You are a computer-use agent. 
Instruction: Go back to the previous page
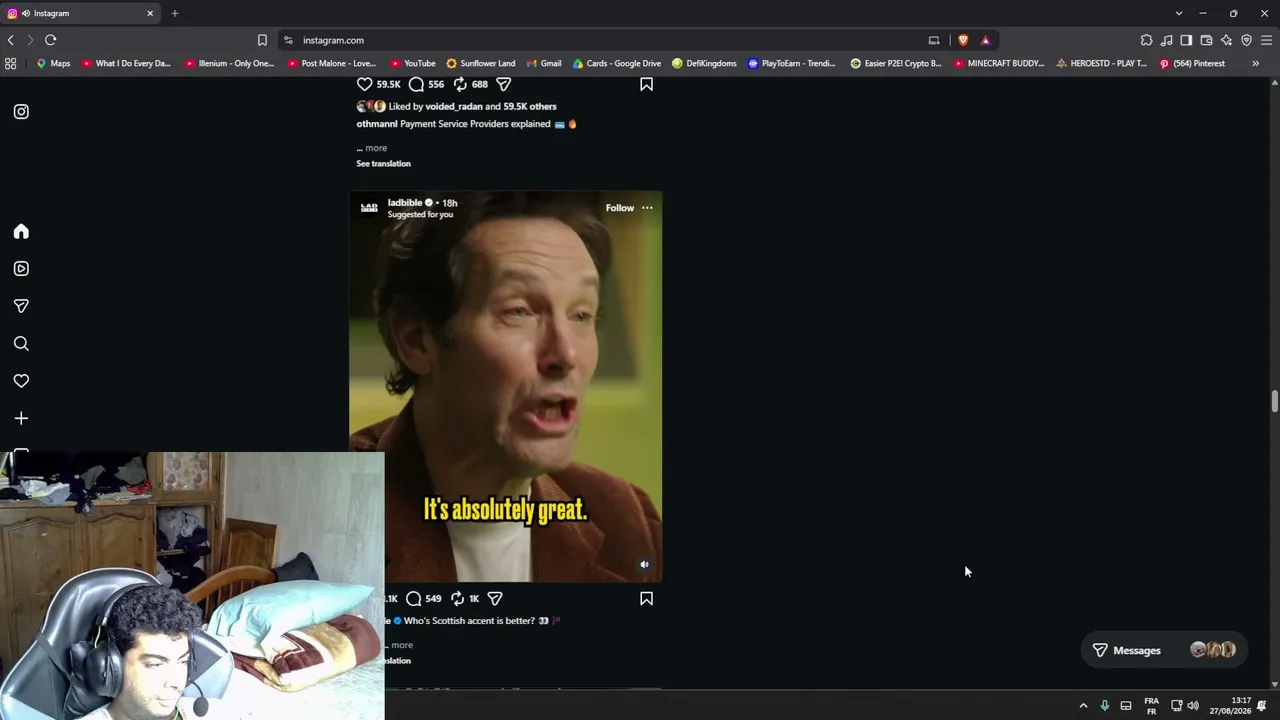point(11,40)
